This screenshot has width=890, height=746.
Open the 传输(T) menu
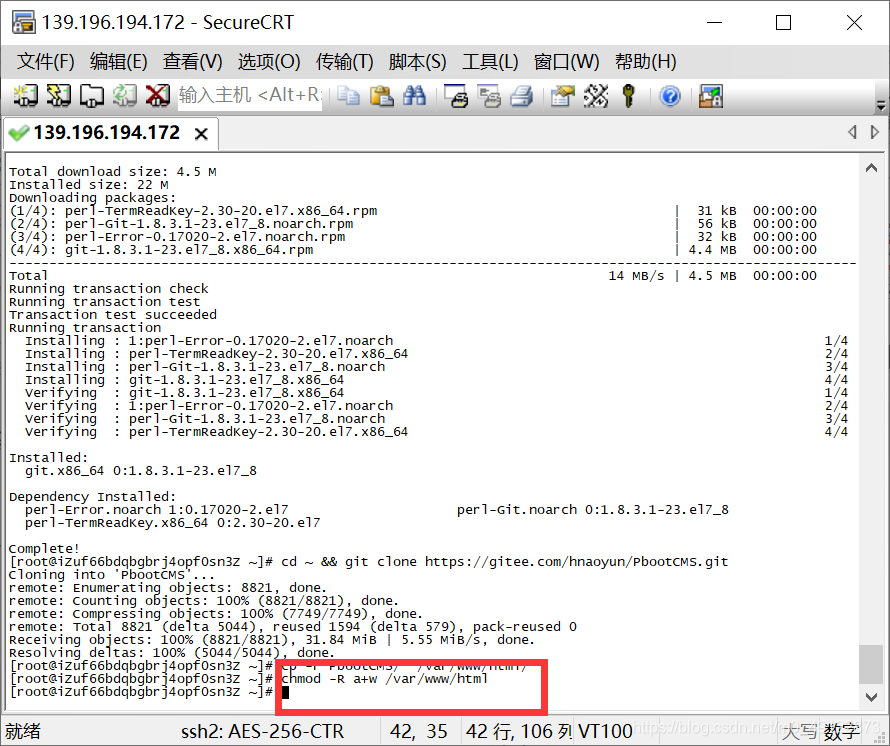345,61
